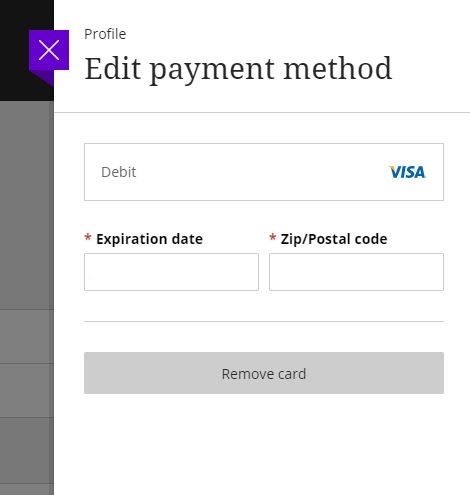Click the Edit payment method heading
Viewport: 470px width, 495px height.
[238, 69]
